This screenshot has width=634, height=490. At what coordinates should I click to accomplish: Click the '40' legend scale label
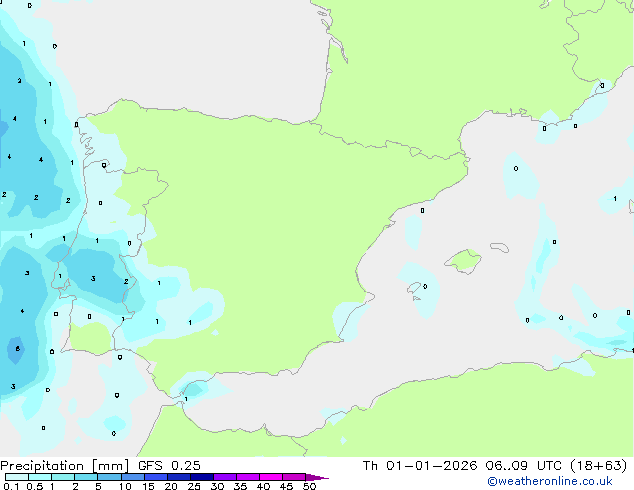pyautogui.click(x=263, y=486)
